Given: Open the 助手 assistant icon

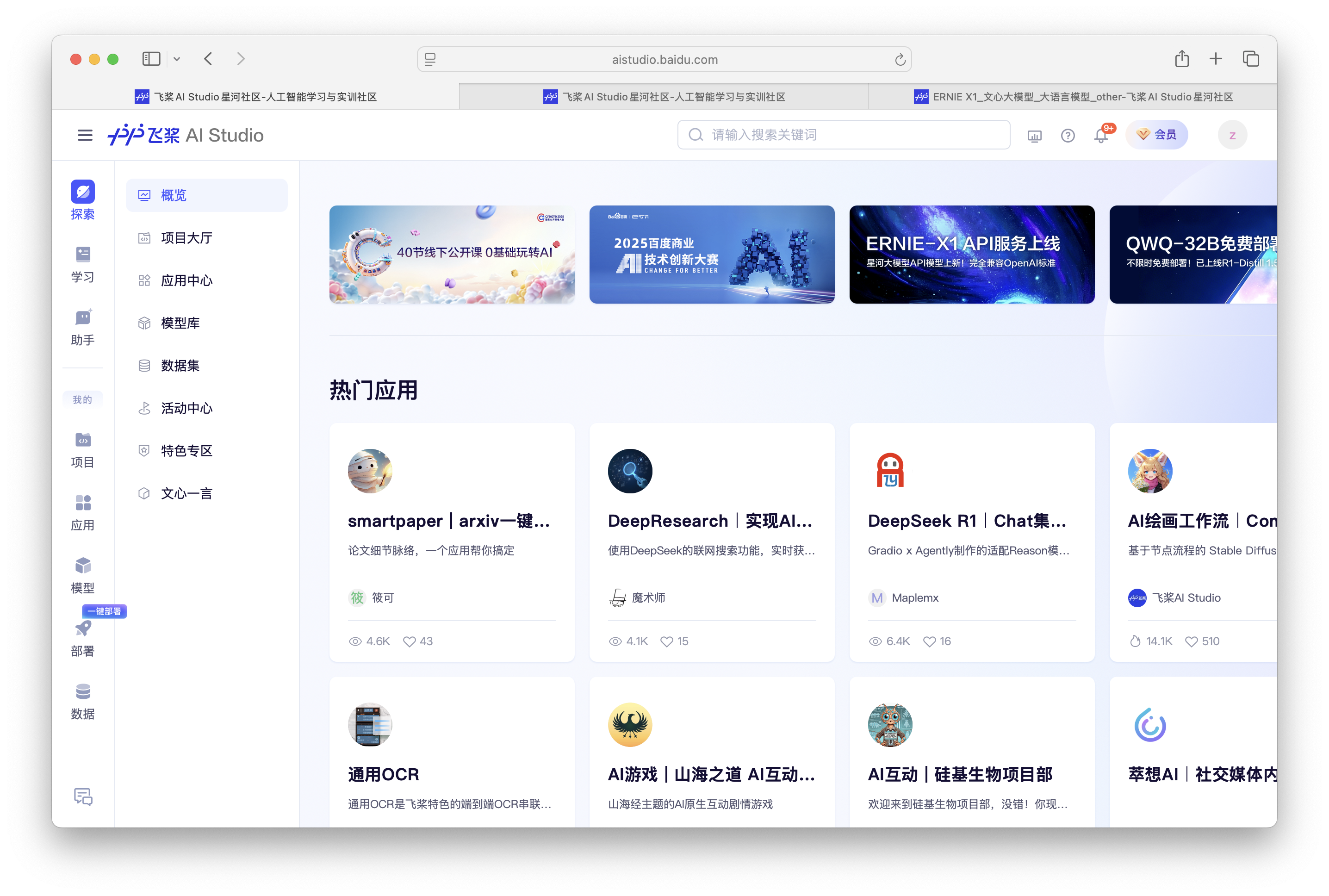Looking at the screenshot, I should pyautogui.click(x=82, y=318).
